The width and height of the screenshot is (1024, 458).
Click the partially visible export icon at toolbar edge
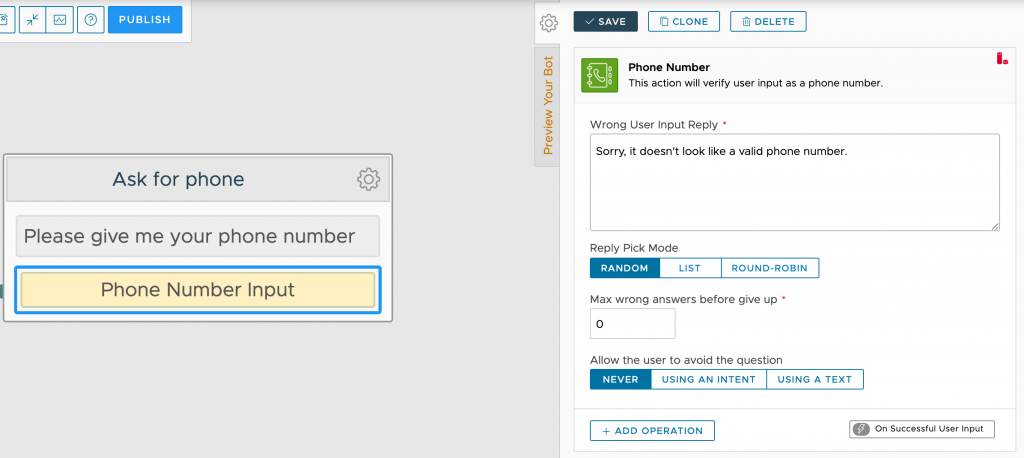7,20
